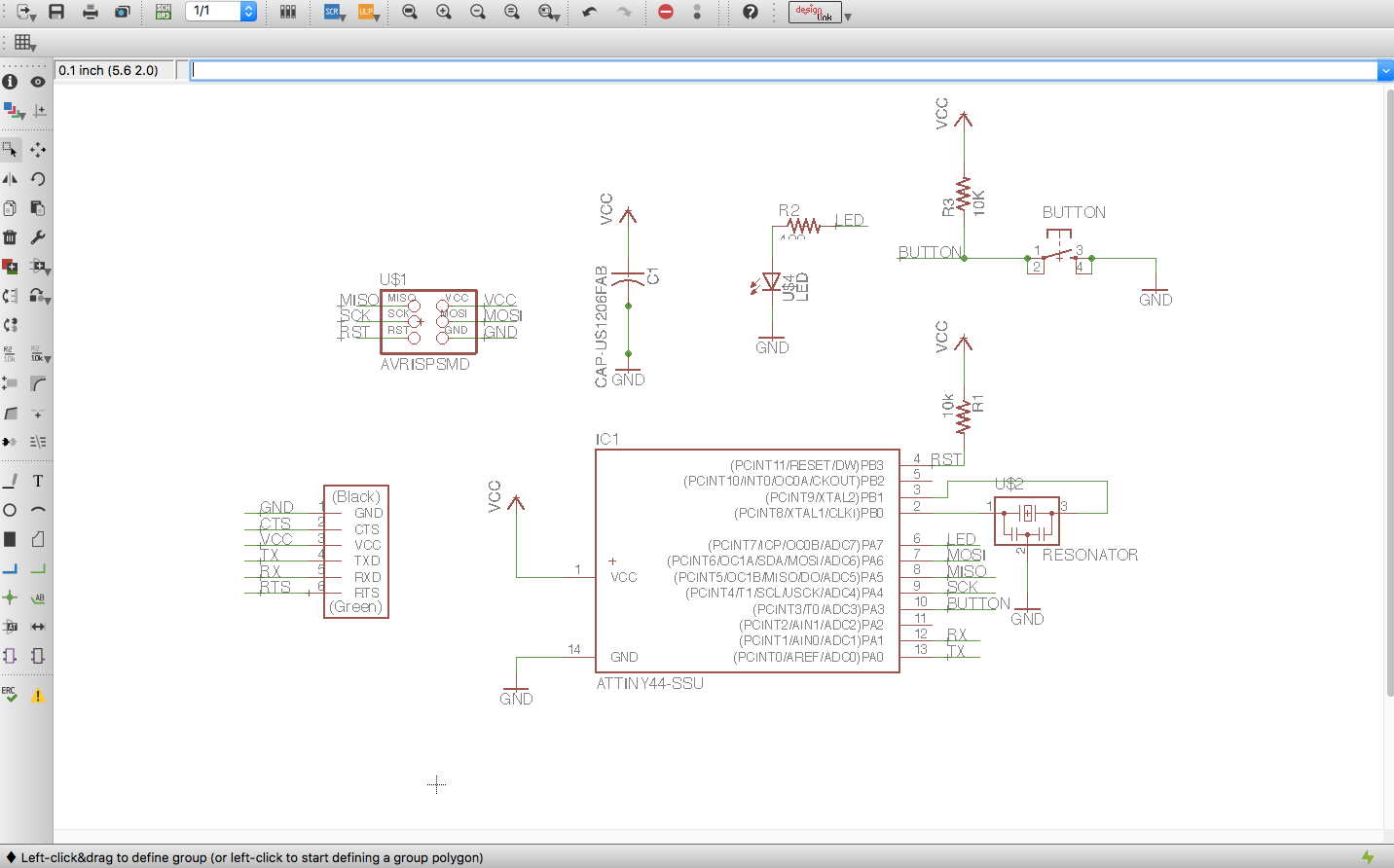Click the zoom in magnifier icon
The width and height of the screenshot is (1394, 868).
coord(444,12)
